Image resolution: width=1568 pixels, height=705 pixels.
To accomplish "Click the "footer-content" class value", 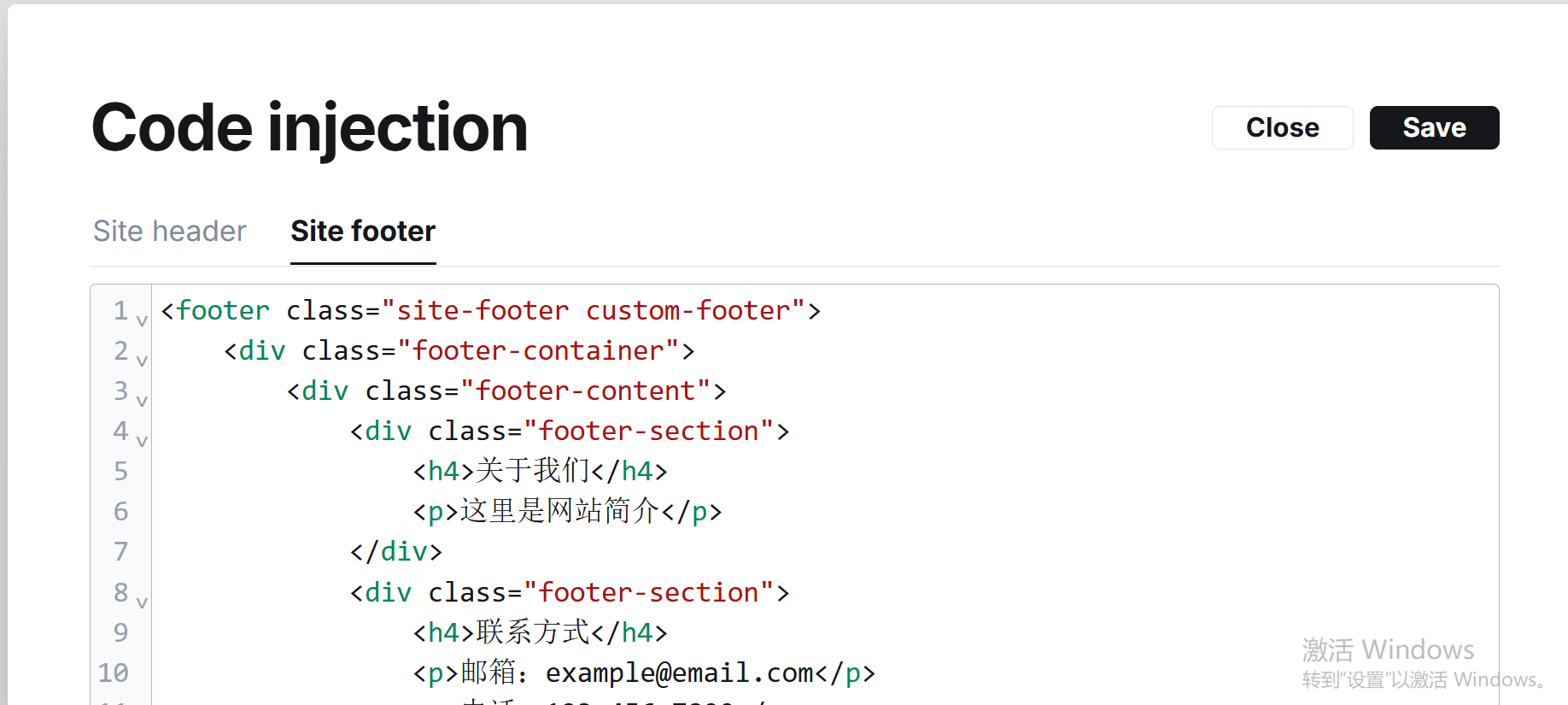I will click(585, 391).
